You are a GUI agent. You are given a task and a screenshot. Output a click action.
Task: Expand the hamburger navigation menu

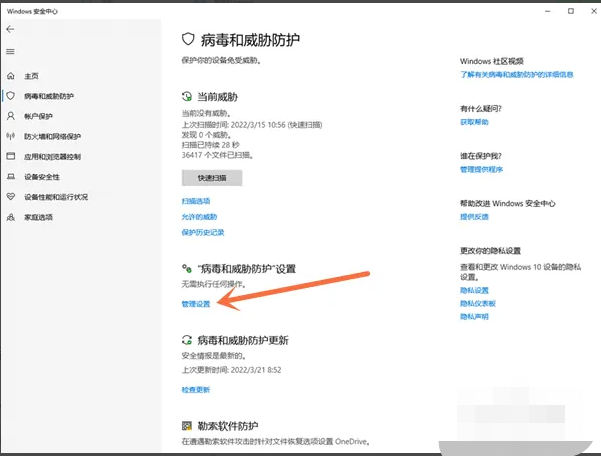10,50
